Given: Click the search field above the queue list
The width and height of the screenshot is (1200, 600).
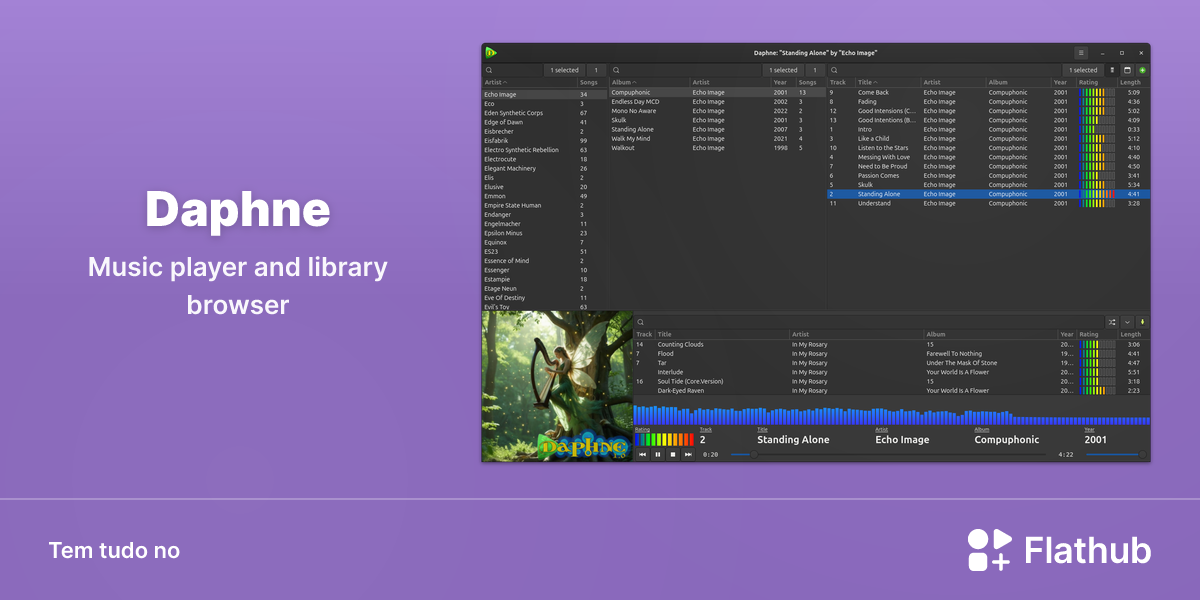Looking at the screenshot, I should click(x=868, y=322).
